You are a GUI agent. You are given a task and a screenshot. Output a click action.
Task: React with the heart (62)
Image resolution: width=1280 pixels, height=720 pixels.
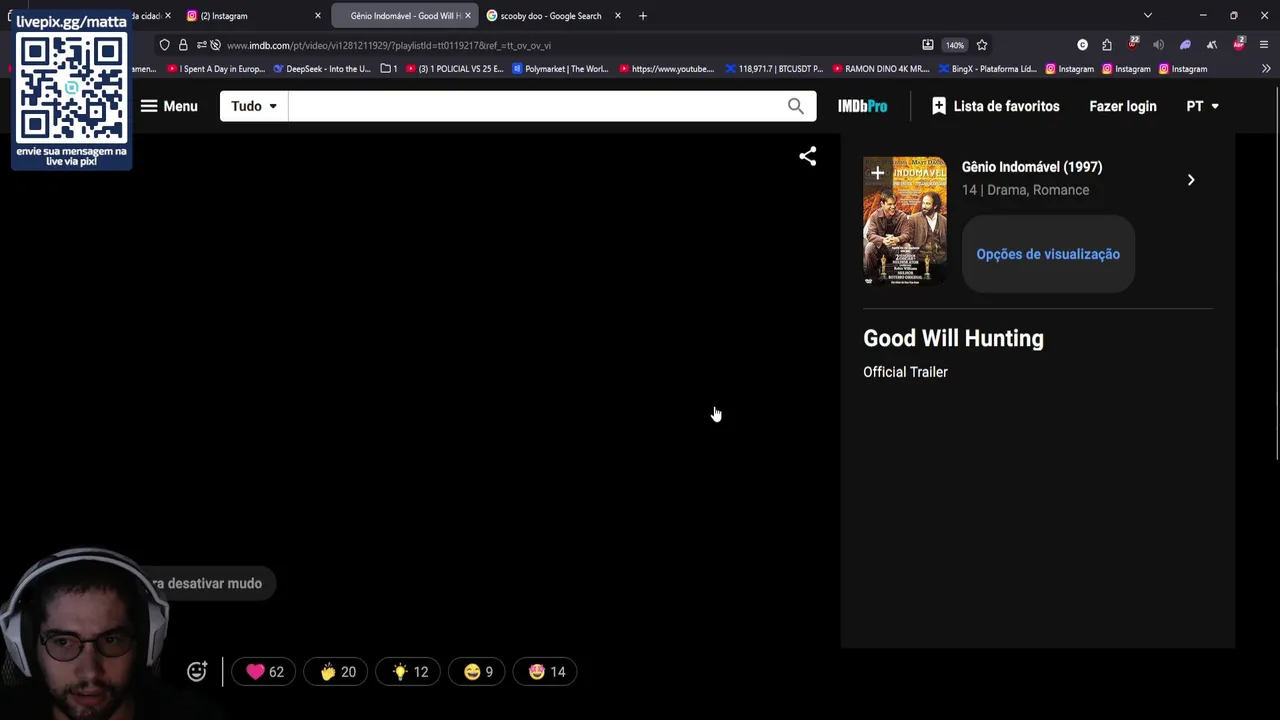point(265,672)
